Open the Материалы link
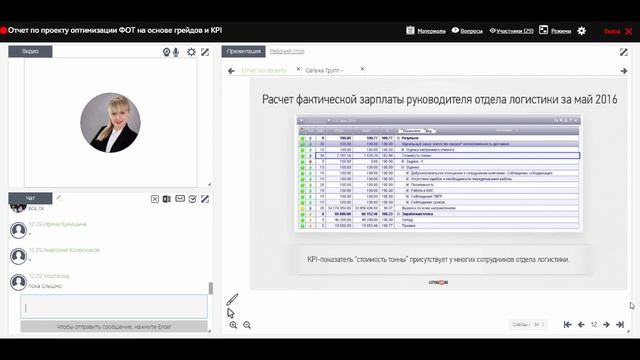 point(431,31)
